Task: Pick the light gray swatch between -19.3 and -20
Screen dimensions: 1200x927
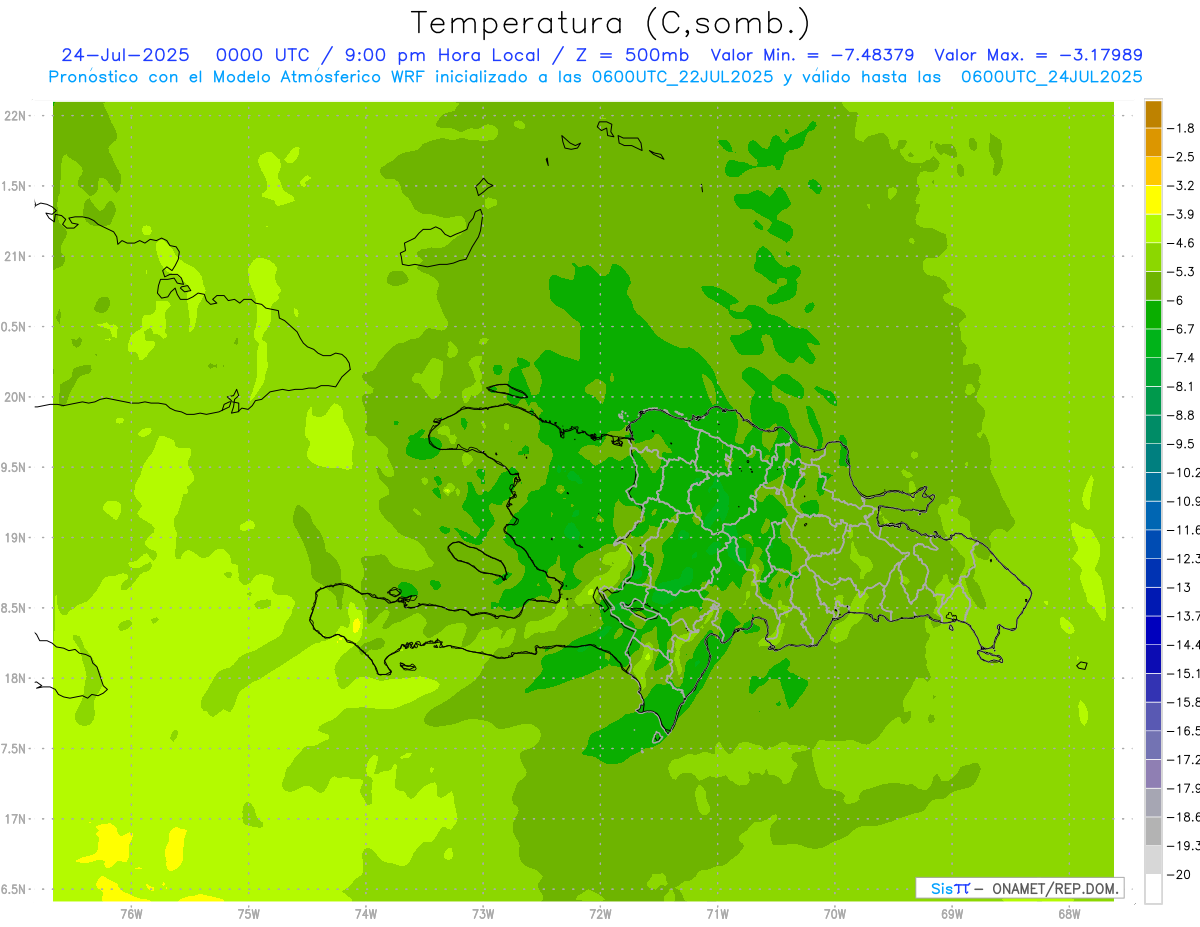Action: pos(1153,860)
